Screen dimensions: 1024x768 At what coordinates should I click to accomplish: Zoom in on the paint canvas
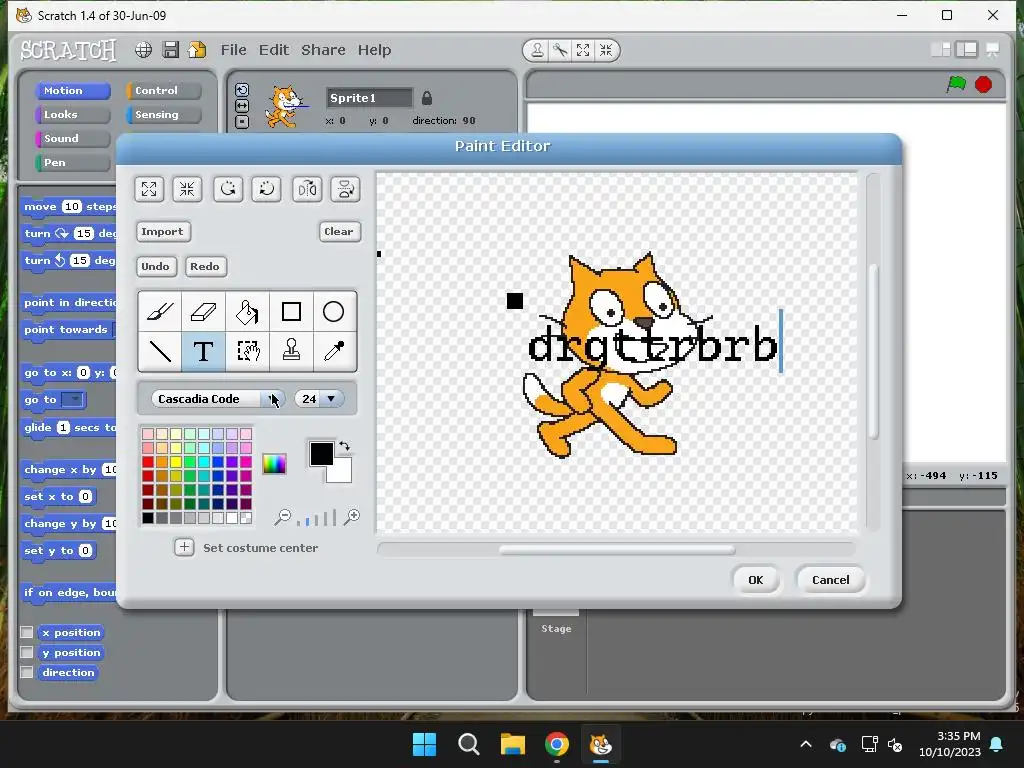352,517
